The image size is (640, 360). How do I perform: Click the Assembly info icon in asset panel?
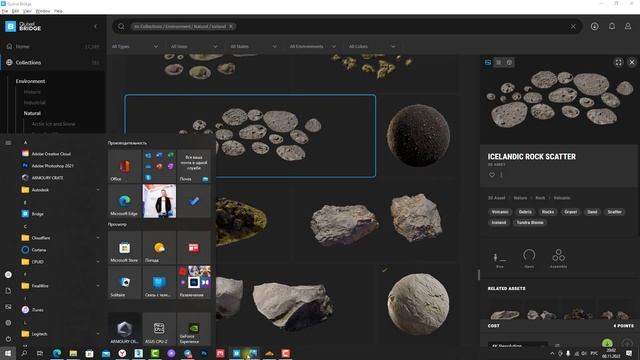tap(558, 259)
